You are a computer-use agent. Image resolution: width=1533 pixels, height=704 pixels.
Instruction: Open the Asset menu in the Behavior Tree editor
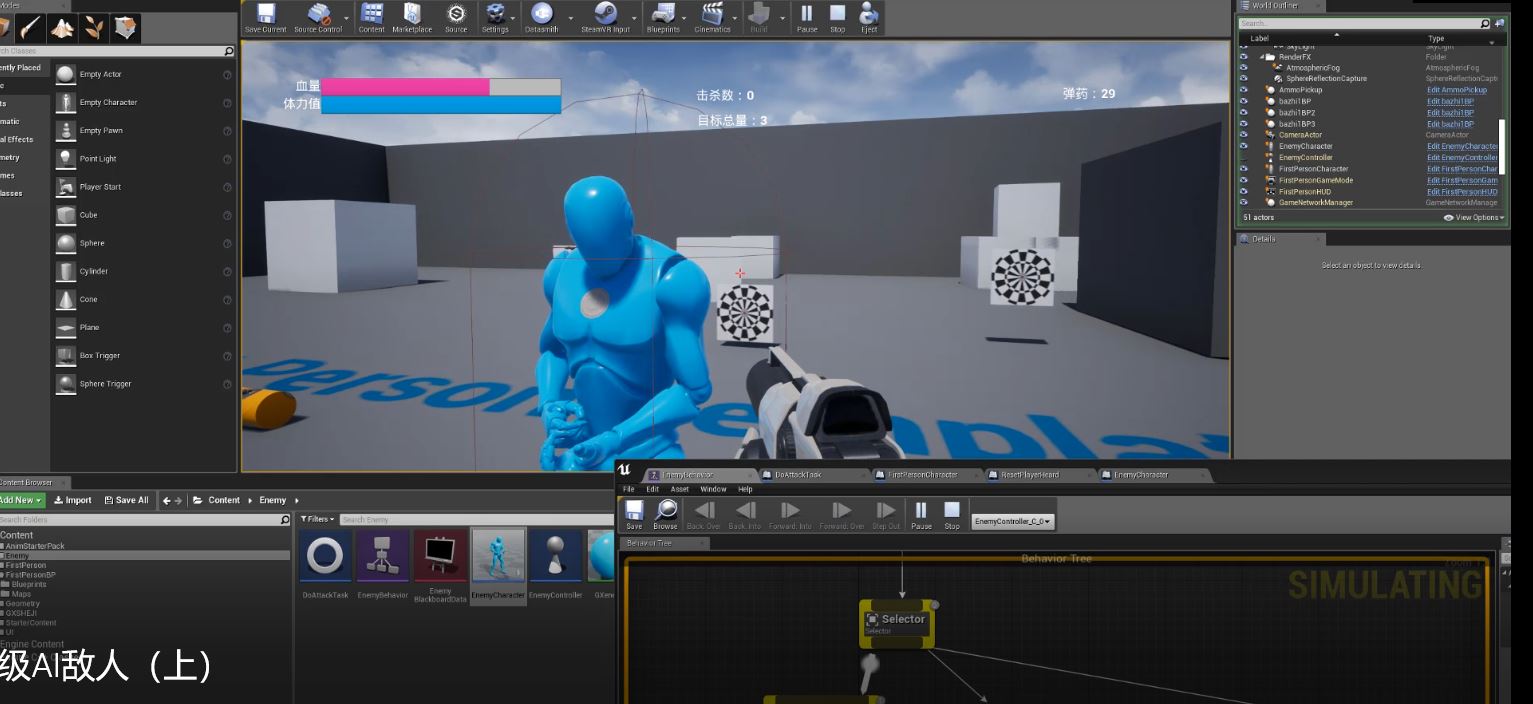point(680,489)
